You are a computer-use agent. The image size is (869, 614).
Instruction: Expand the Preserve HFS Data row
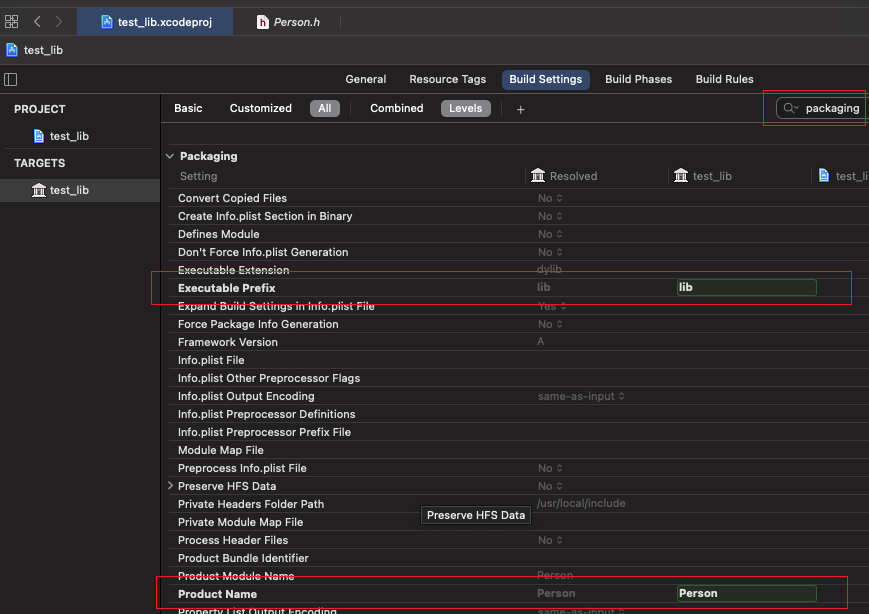coord(170,486)
